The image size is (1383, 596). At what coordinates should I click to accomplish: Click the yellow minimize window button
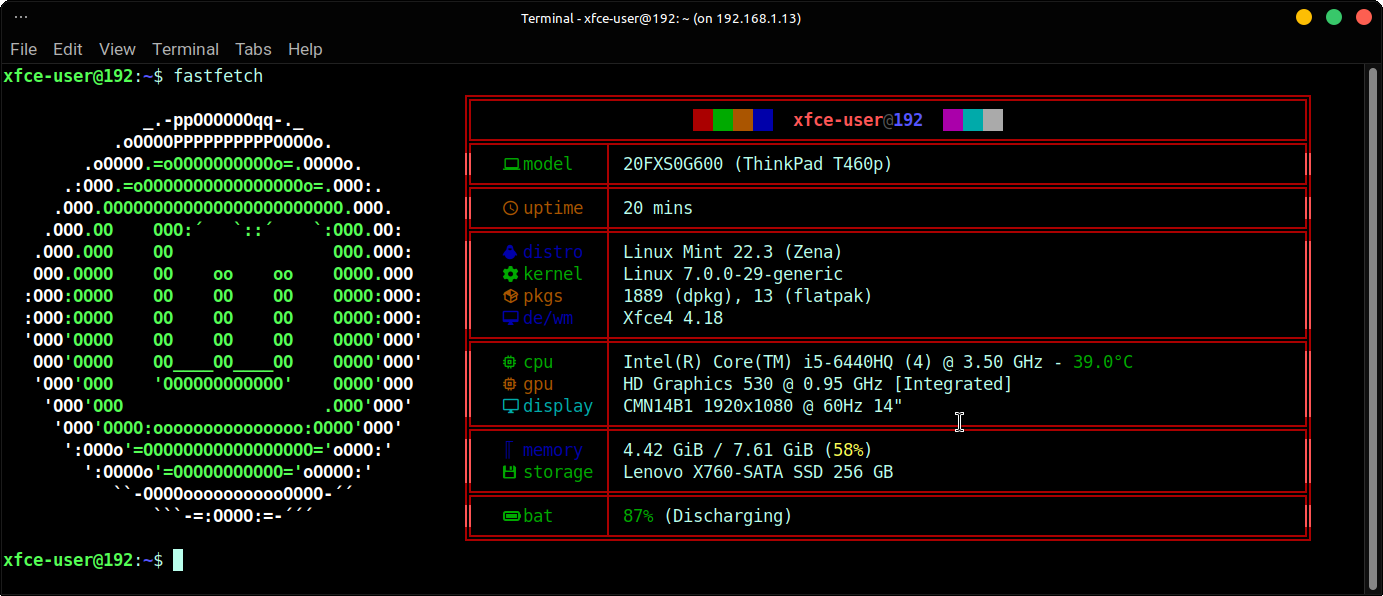pos(1304,17)
